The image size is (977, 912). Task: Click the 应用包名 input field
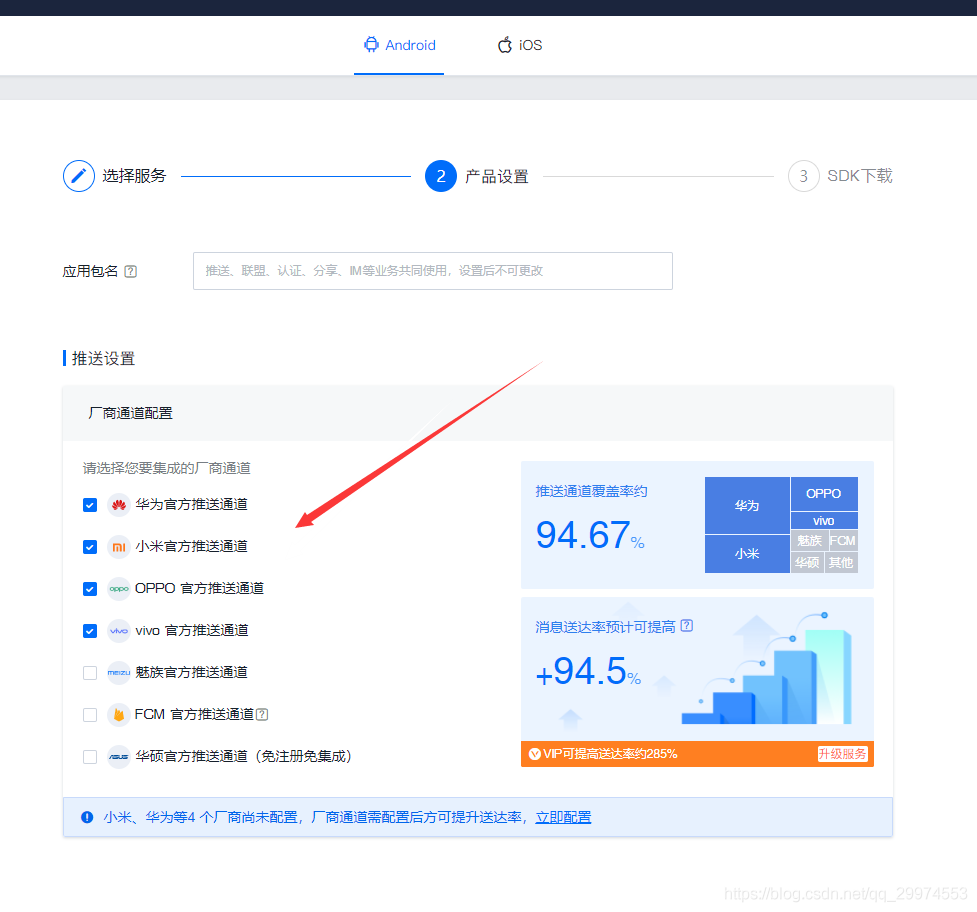tap(432, 271)
